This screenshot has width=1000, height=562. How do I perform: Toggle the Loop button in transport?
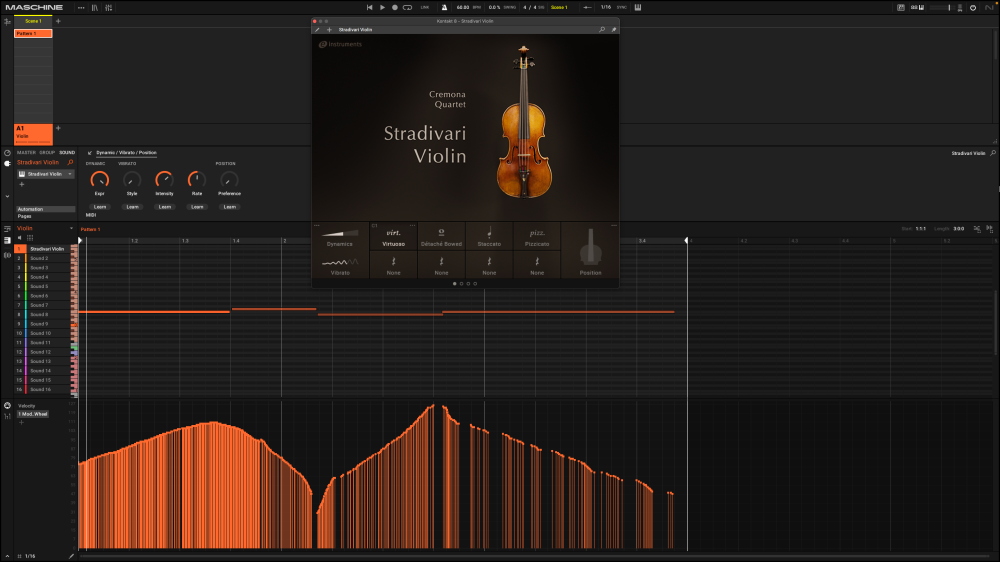(x=407, y=7)
